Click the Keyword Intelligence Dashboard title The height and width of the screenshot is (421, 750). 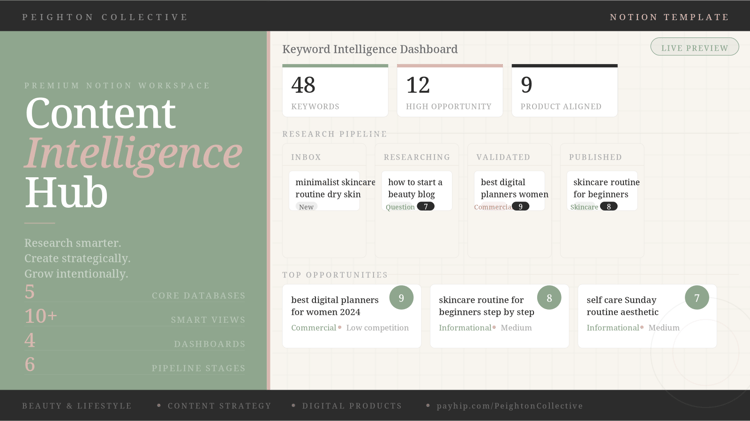pos(370,49)
